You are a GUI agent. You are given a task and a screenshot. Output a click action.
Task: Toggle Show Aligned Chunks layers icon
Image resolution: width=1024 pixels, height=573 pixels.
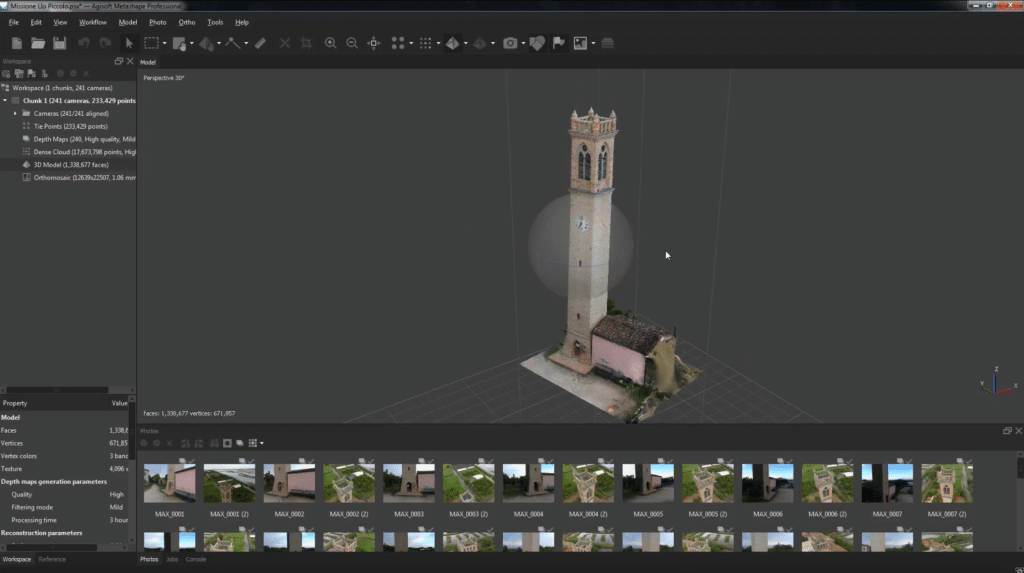point(607,43)
